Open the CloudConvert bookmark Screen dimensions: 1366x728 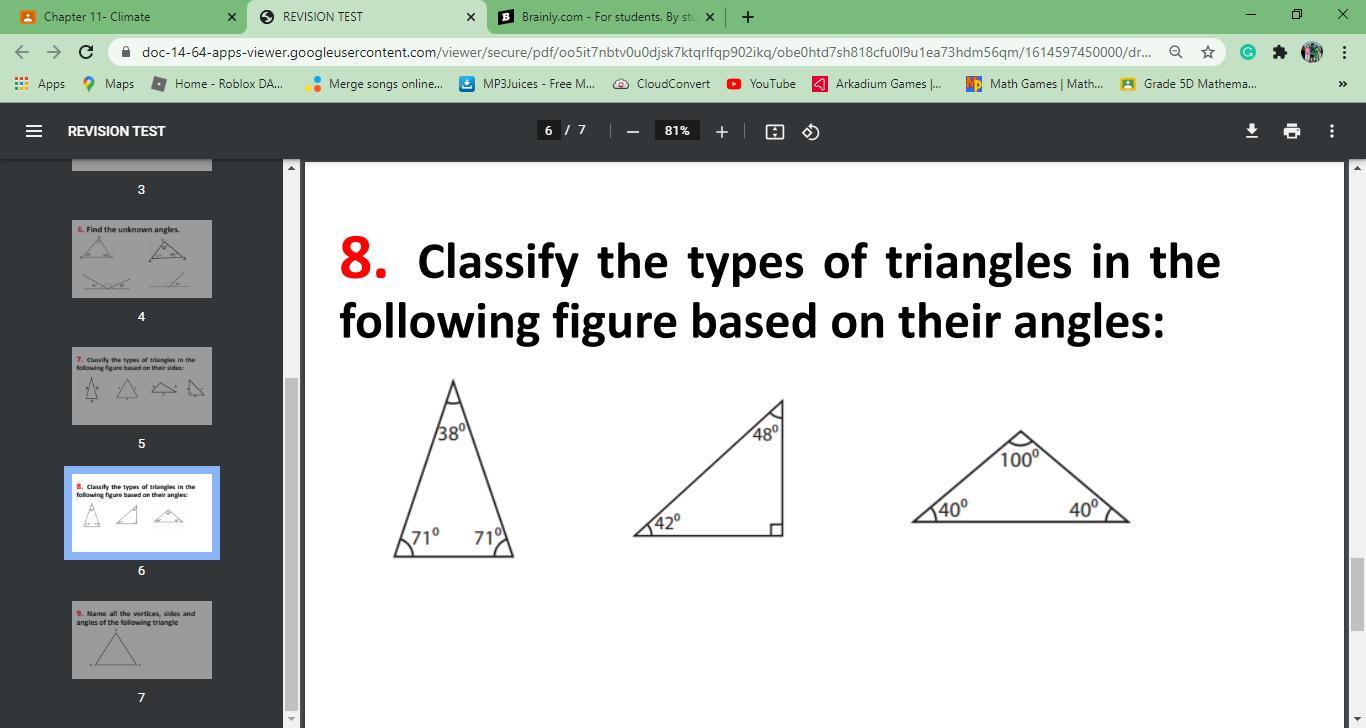click(661, 84)
